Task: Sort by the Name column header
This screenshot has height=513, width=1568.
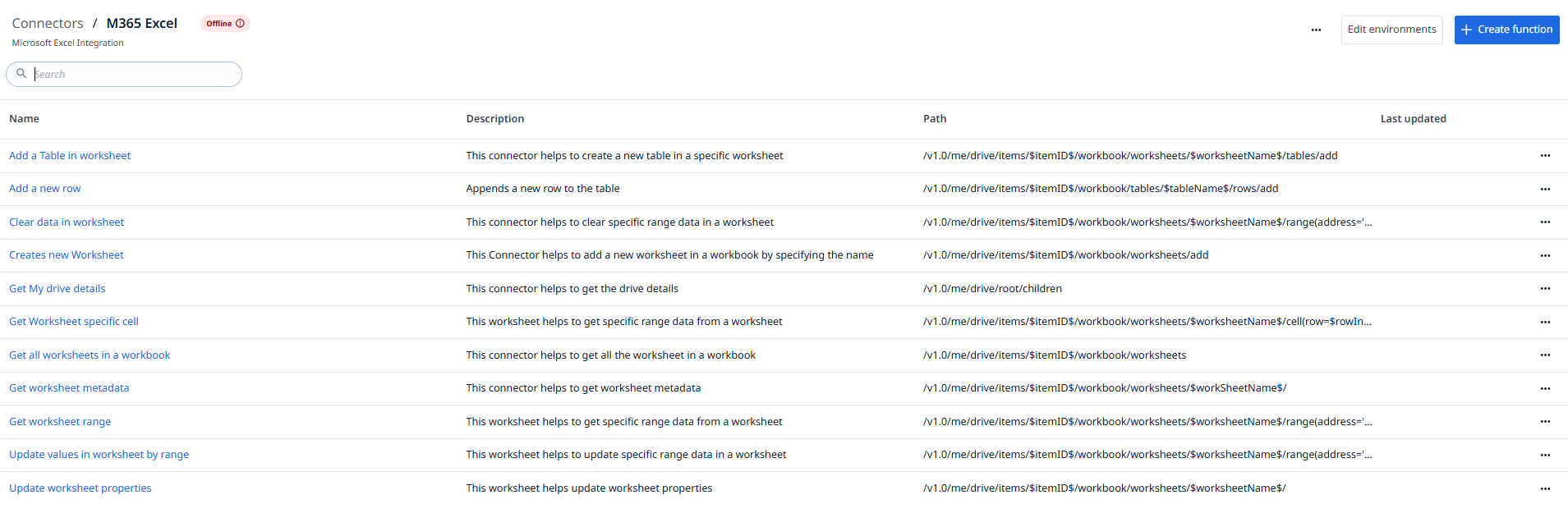Action: click(x=25, y=119)
